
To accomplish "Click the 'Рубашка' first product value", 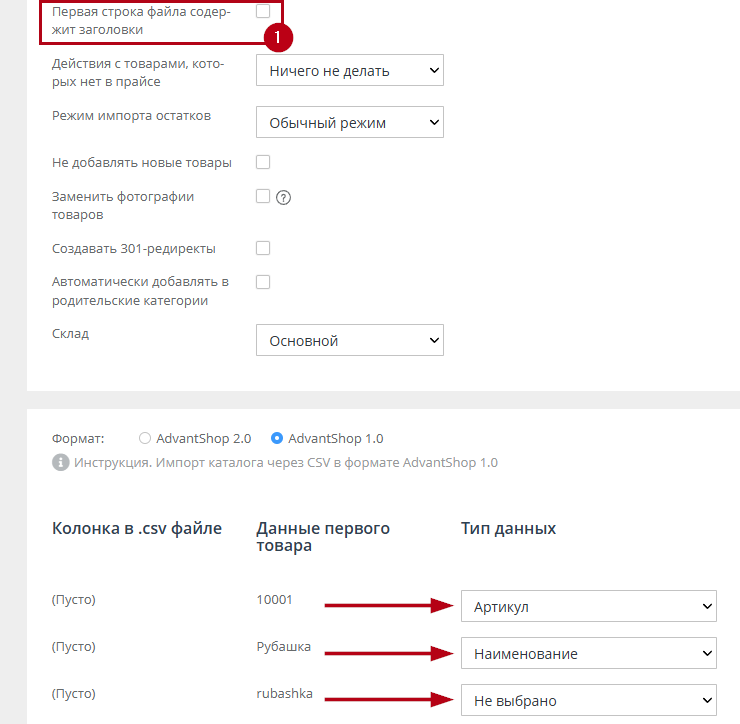I will (x=283, y=647).
